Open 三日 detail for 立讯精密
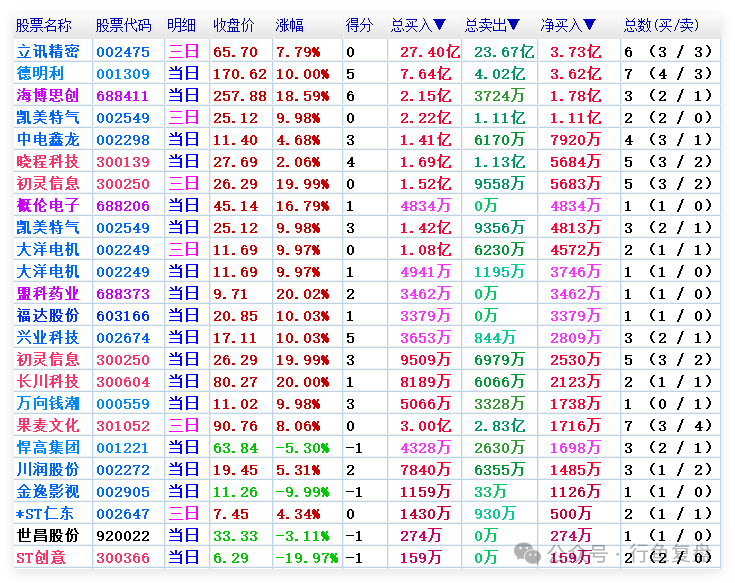Screen dimensions: 735x583 (x=184, y=52)
